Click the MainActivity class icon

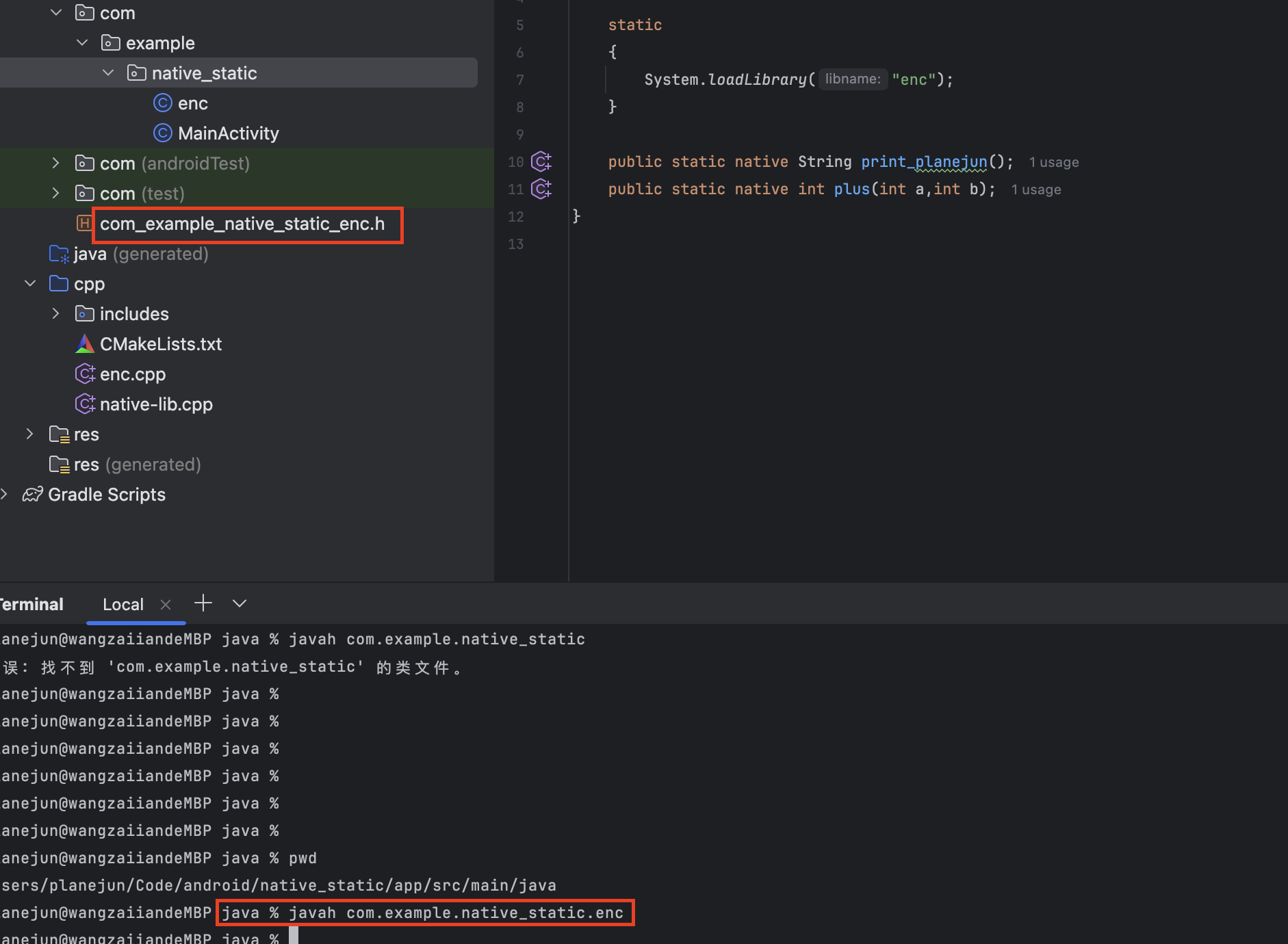pos(162,133)
